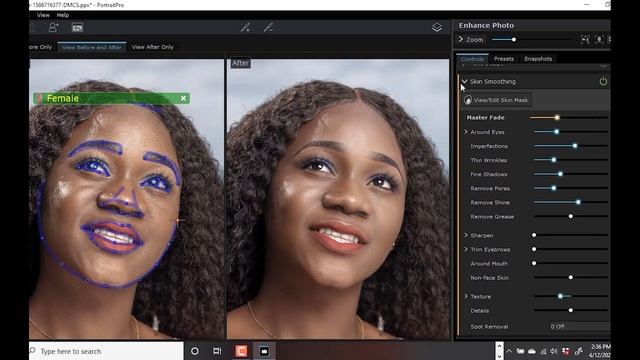Click the Non-Face Skin slider handle
The width and height of the screenshot is (640, 360).
point(571,277)
